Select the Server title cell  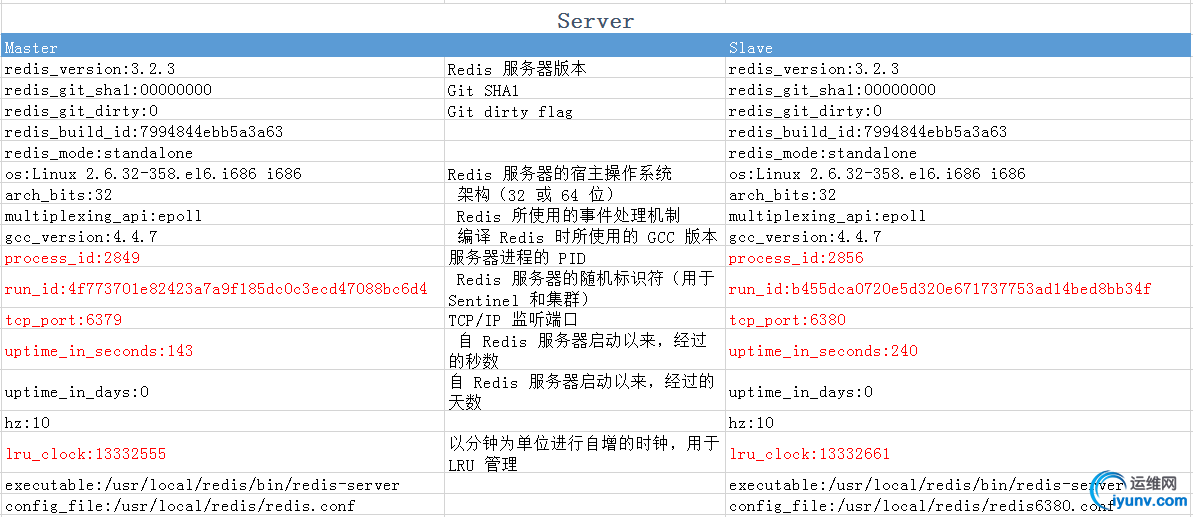point(596,21)
